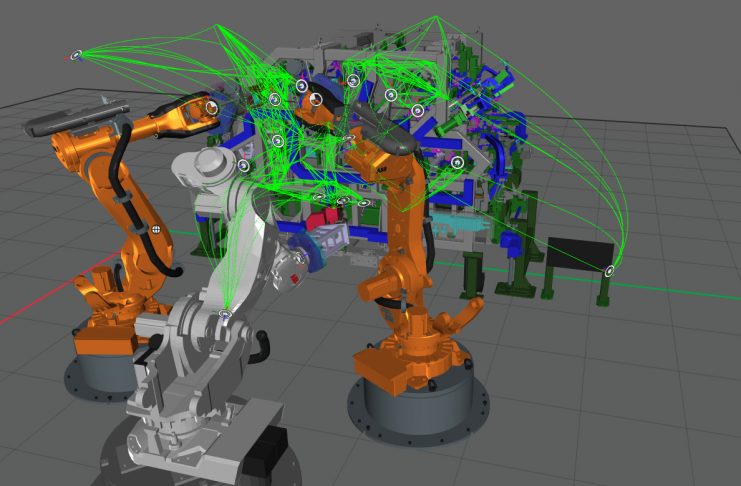
Task: Select the pie-shaped marker on the middle orange robot head
Action: [316, 99]
